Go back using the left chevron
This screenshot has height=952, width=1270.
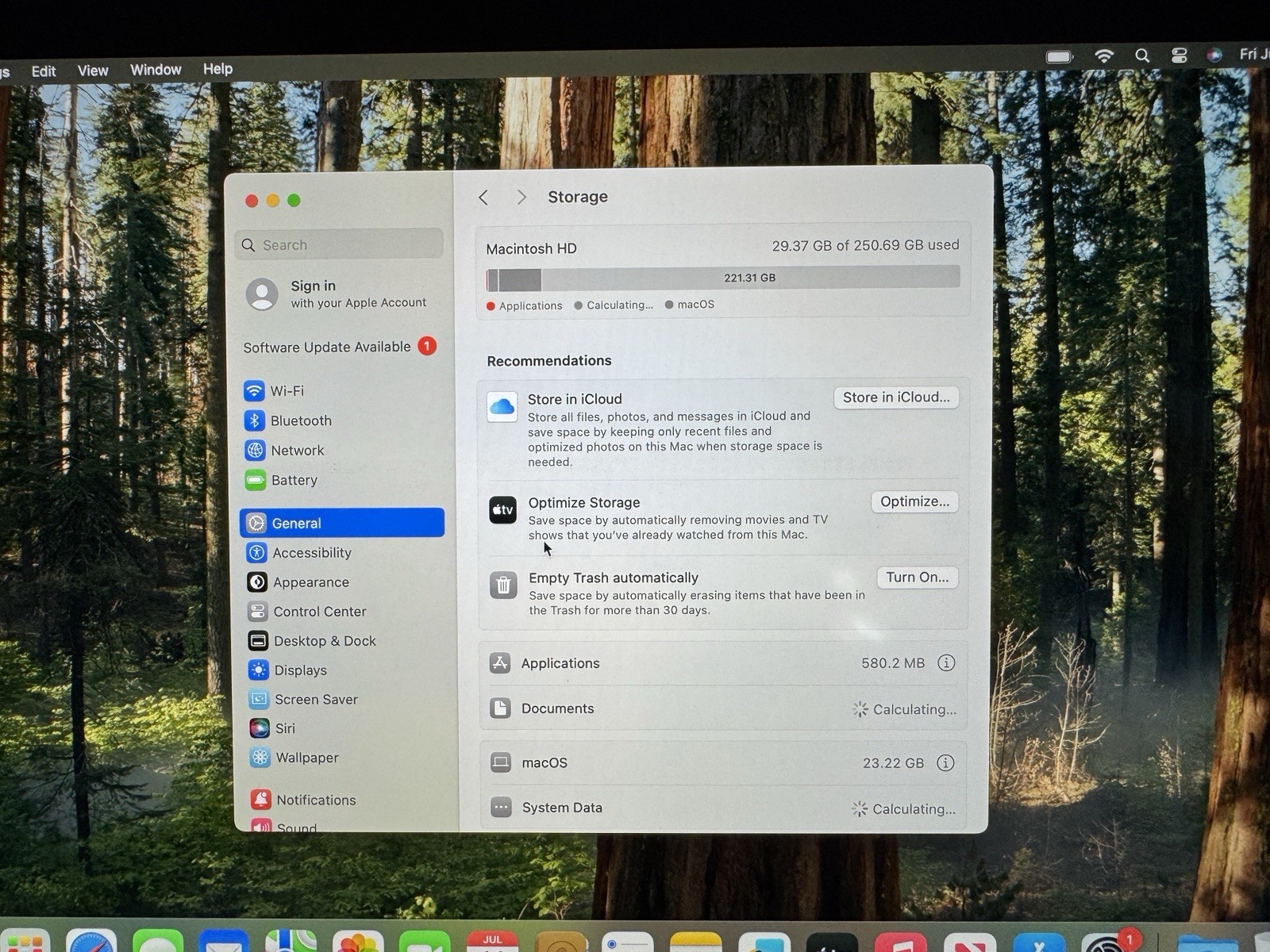click(x=483, y=198)
